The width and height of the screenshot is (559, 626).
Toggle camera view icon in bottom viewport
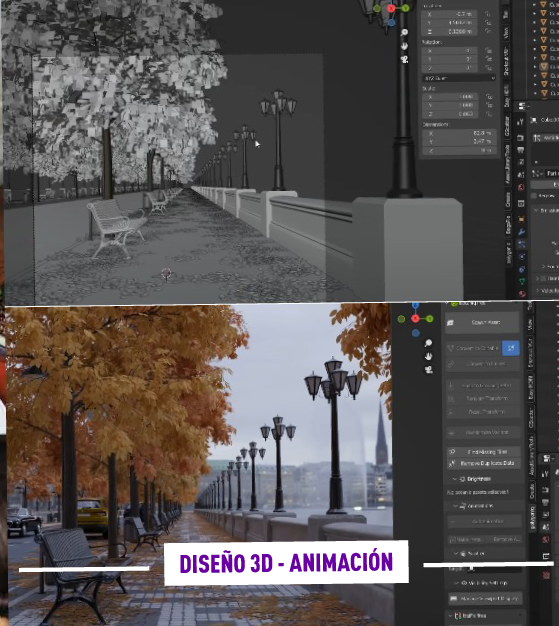[x=428, y=370]
